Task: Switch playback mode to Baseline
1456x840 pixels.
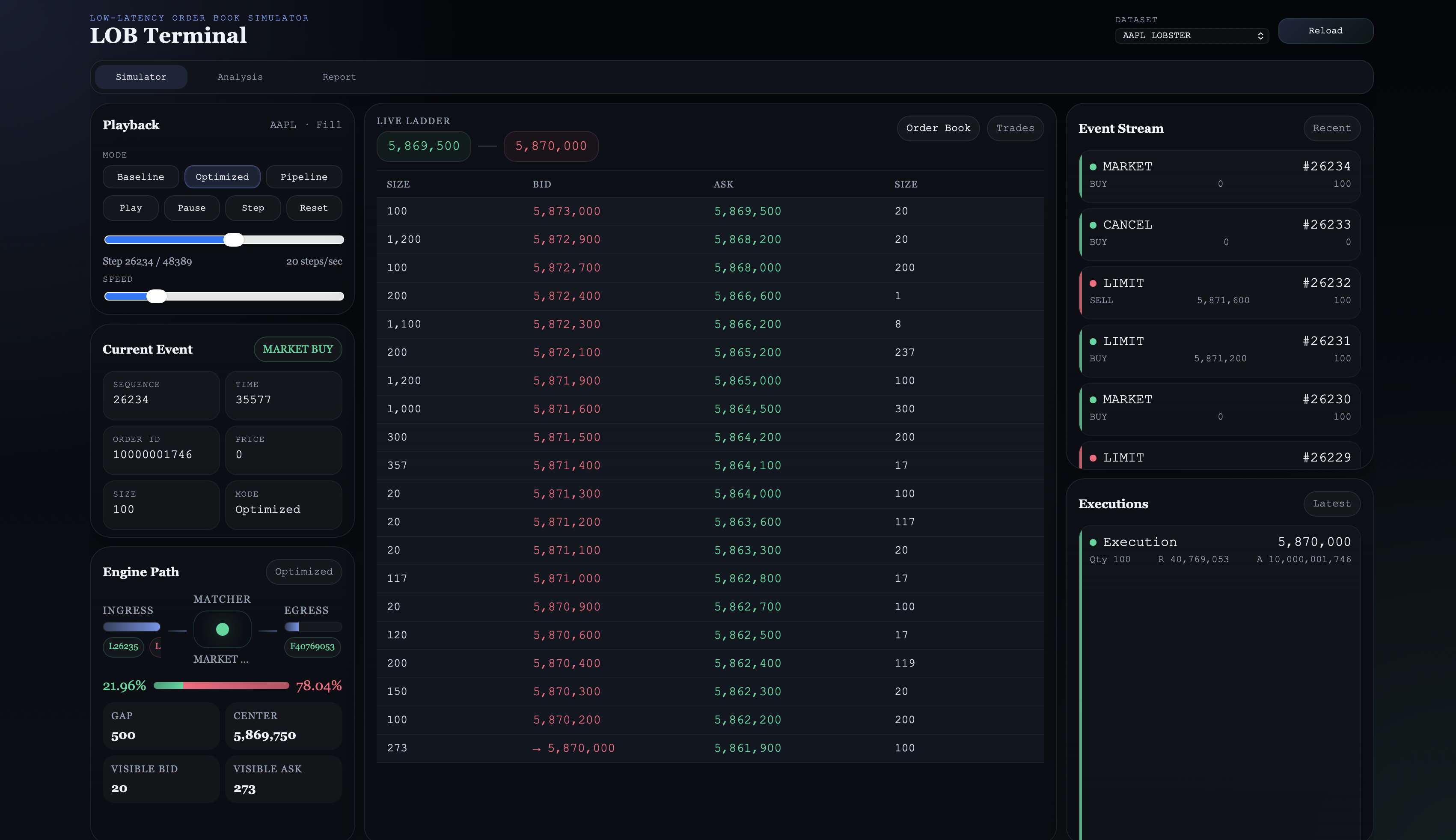Action: click(x=141, y=176)
